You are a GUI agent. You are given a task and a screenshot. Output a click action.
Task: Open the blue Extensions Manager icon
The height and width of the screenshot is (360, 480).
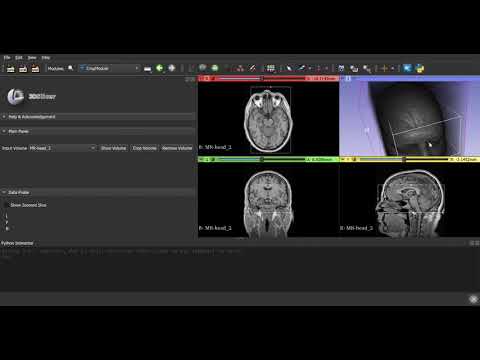407,68
